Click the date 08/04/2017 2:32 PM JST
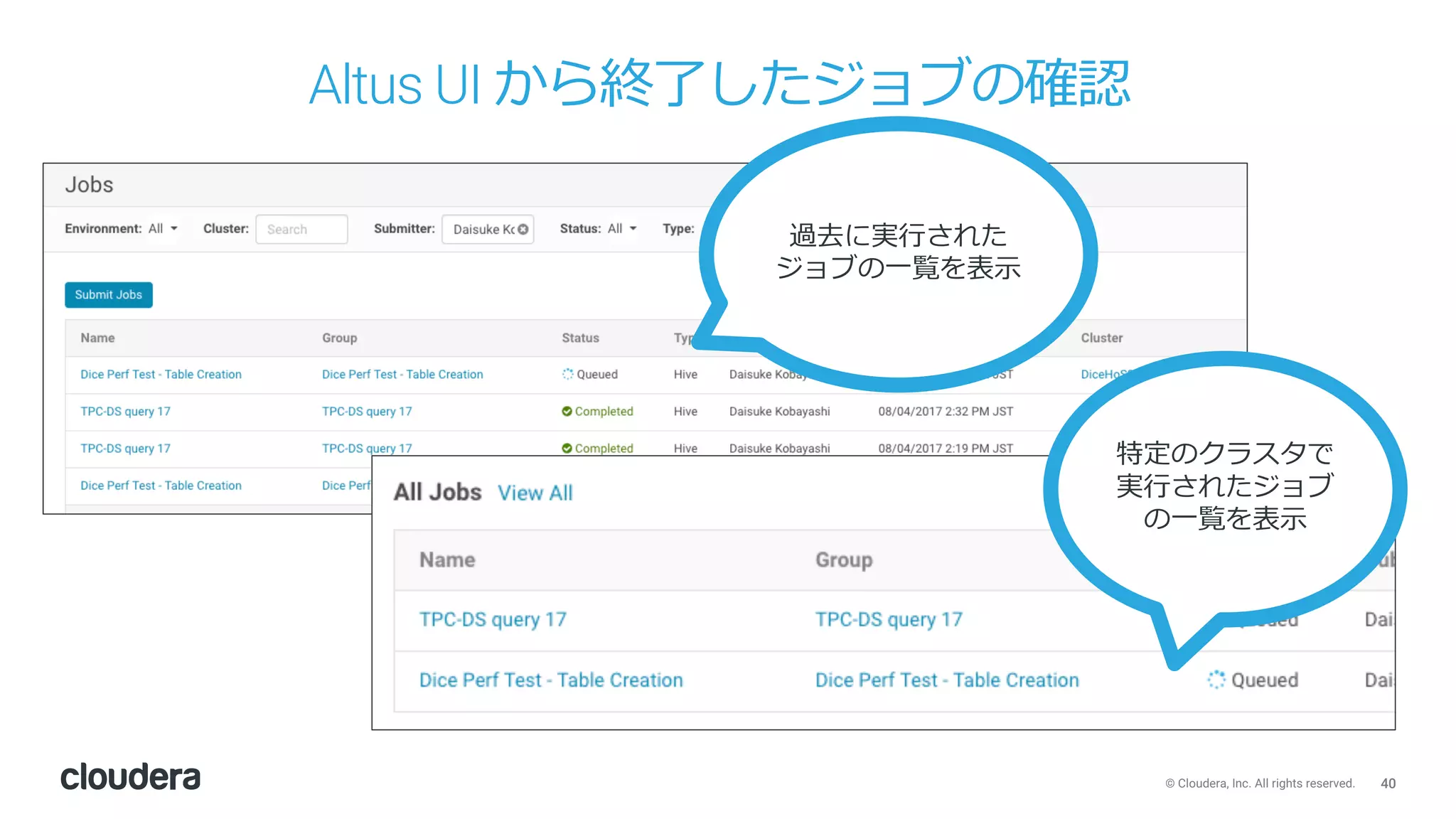Screen dimensions: 1456x819 click(x=946, y=412)
